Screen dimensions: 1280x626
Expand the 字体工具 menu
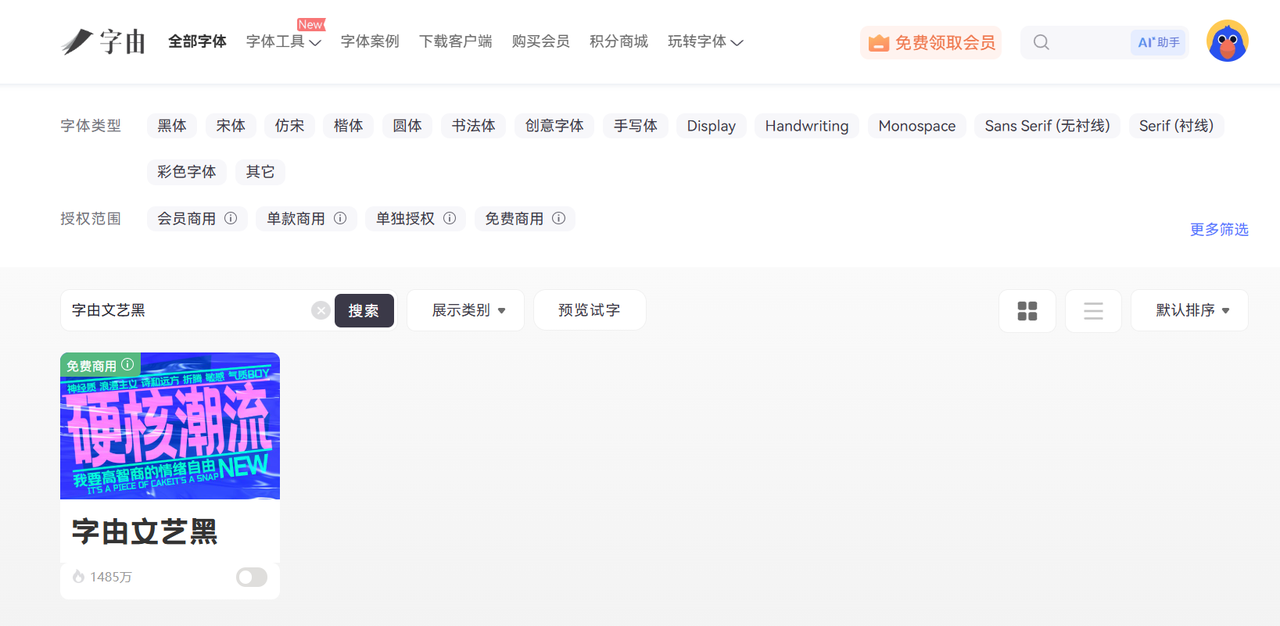(283, 42)
